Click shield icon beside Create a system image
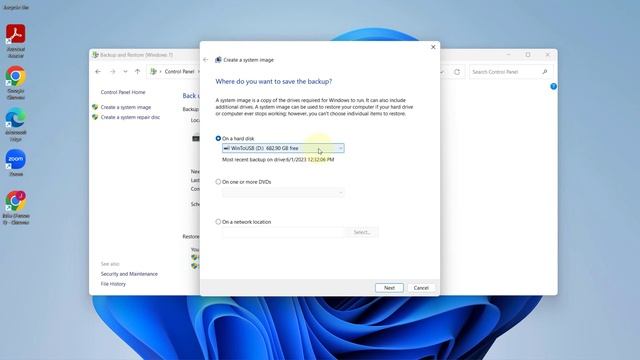This screenshot has height=360, width=640. pos(95,107)
